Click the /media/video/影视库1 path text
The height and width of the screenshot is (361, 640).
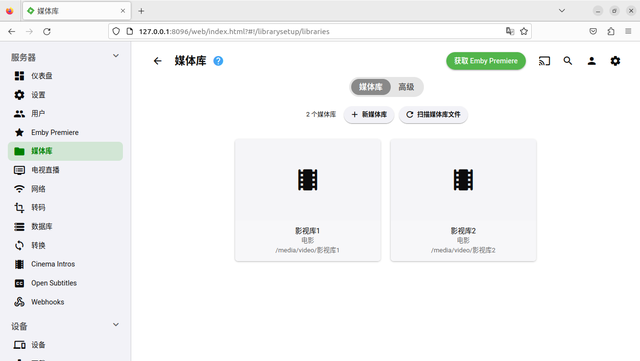tap(308, 250)
